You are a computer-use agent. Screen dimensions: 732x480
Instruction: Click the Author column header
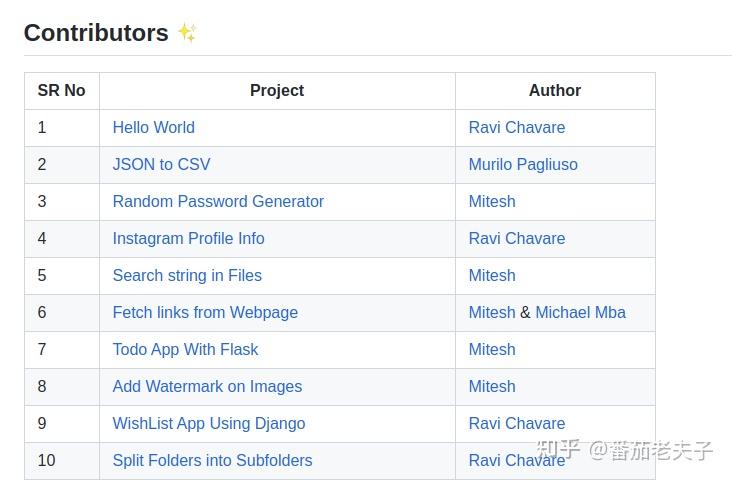click(555, 90)
